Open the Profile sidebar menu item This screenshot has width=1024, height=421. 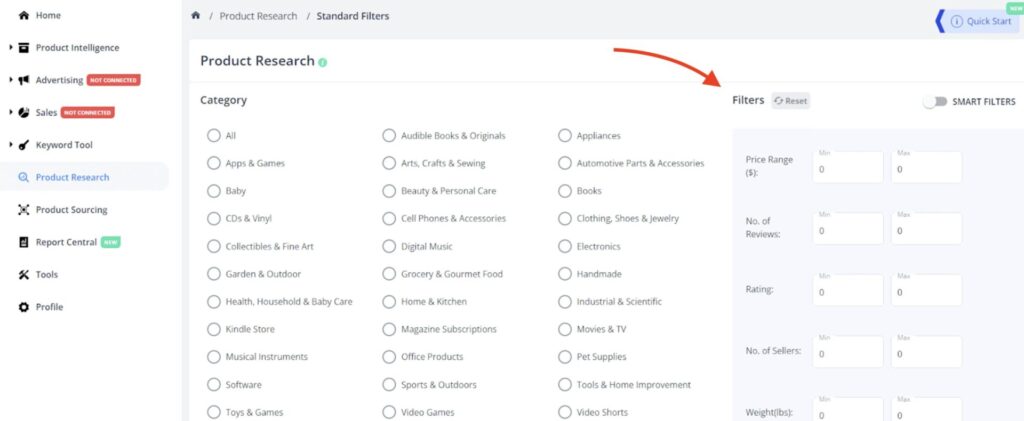click(x=49, y=307)
